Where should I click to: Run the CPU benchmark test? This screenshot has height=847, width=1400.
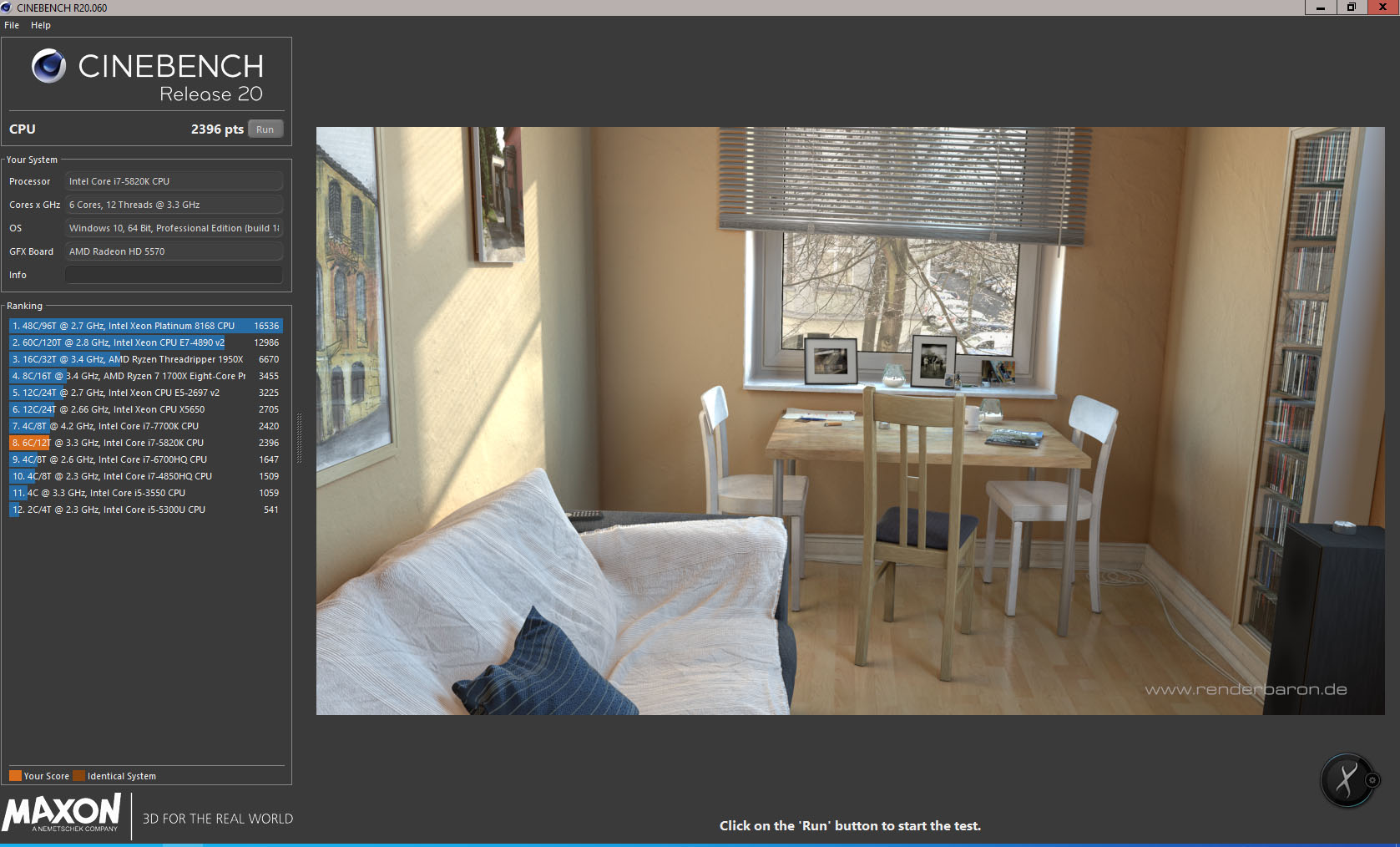coord(265,129)
